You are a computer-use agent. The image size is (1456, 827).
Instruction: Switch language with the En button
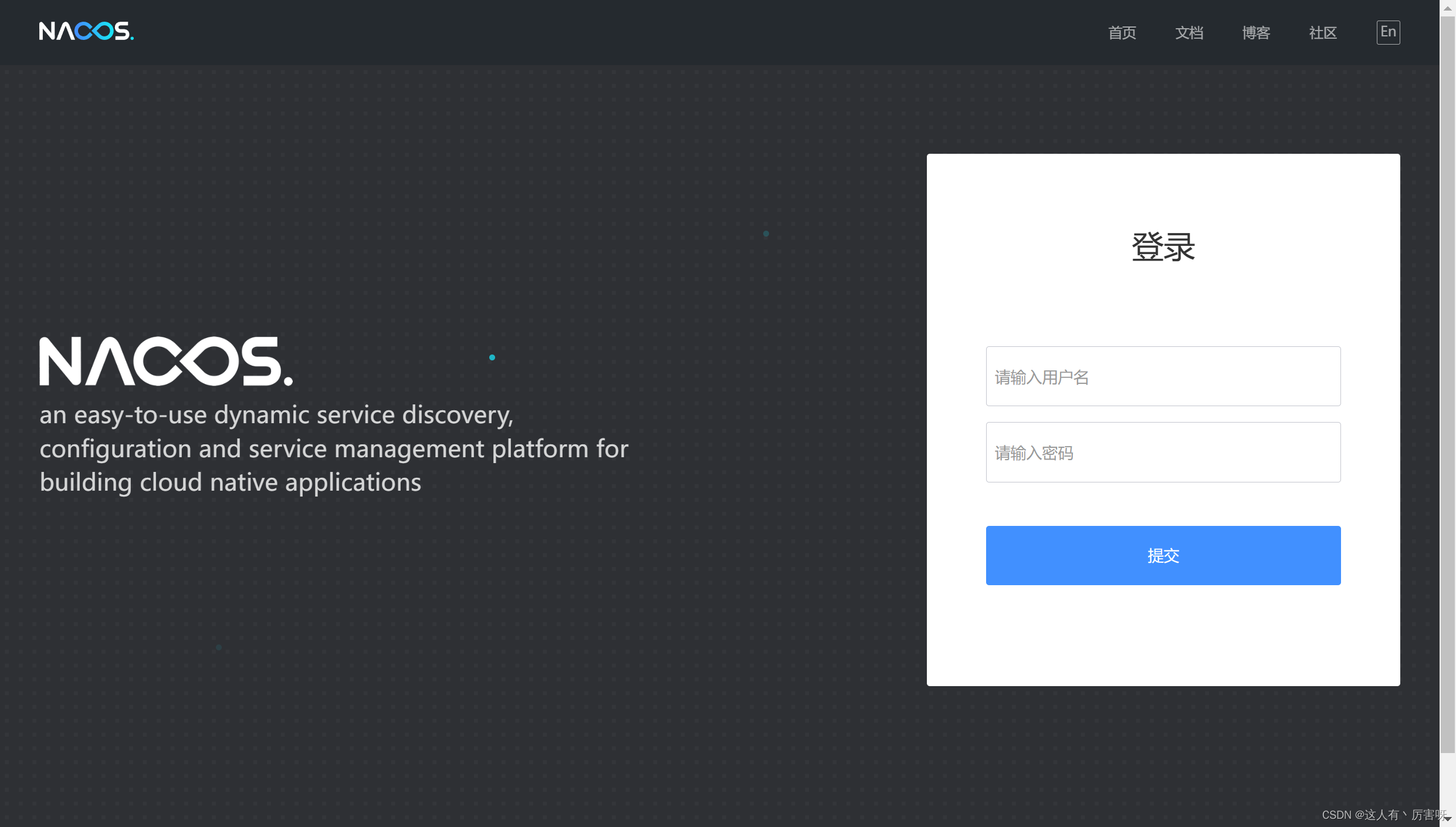point(1388,32)
